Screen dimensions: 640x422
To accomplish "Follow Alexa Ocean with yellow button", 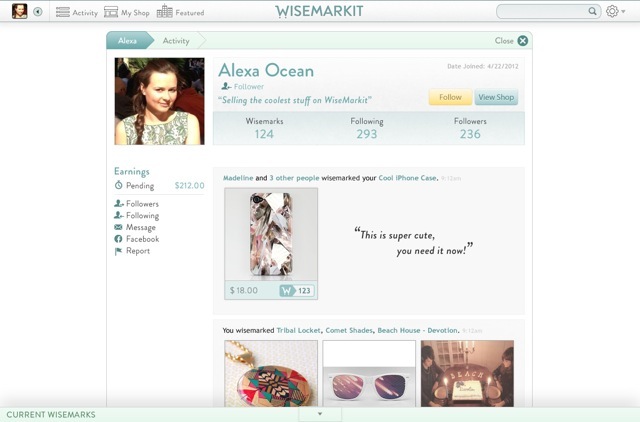I will pos(450,97).
